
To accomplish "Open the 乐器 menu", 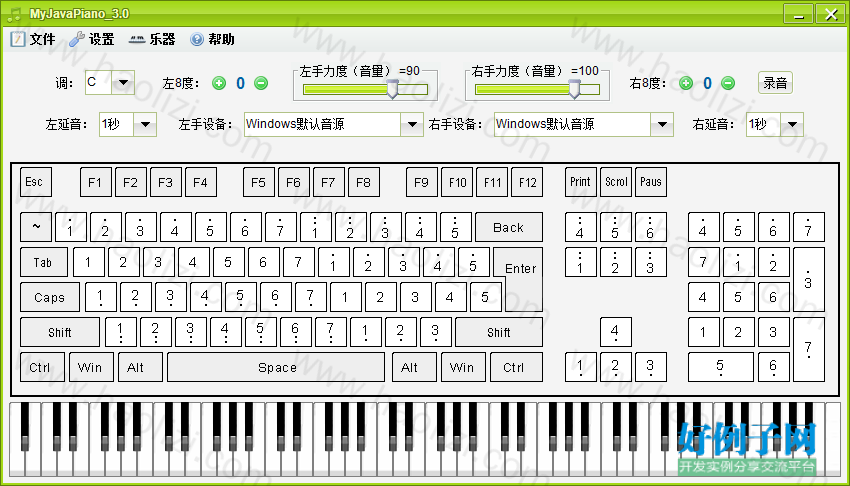I will (x=152, y=40).
